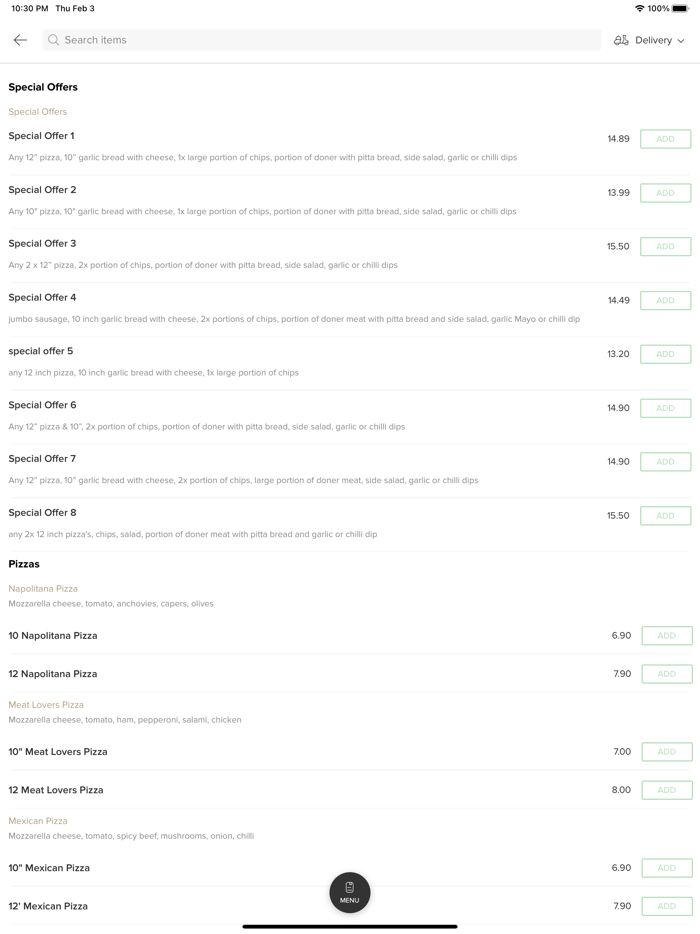This screenshot has height=934, width=700.
Task: Open the Napolitana Pizza category heading
Action: [43, 589]
